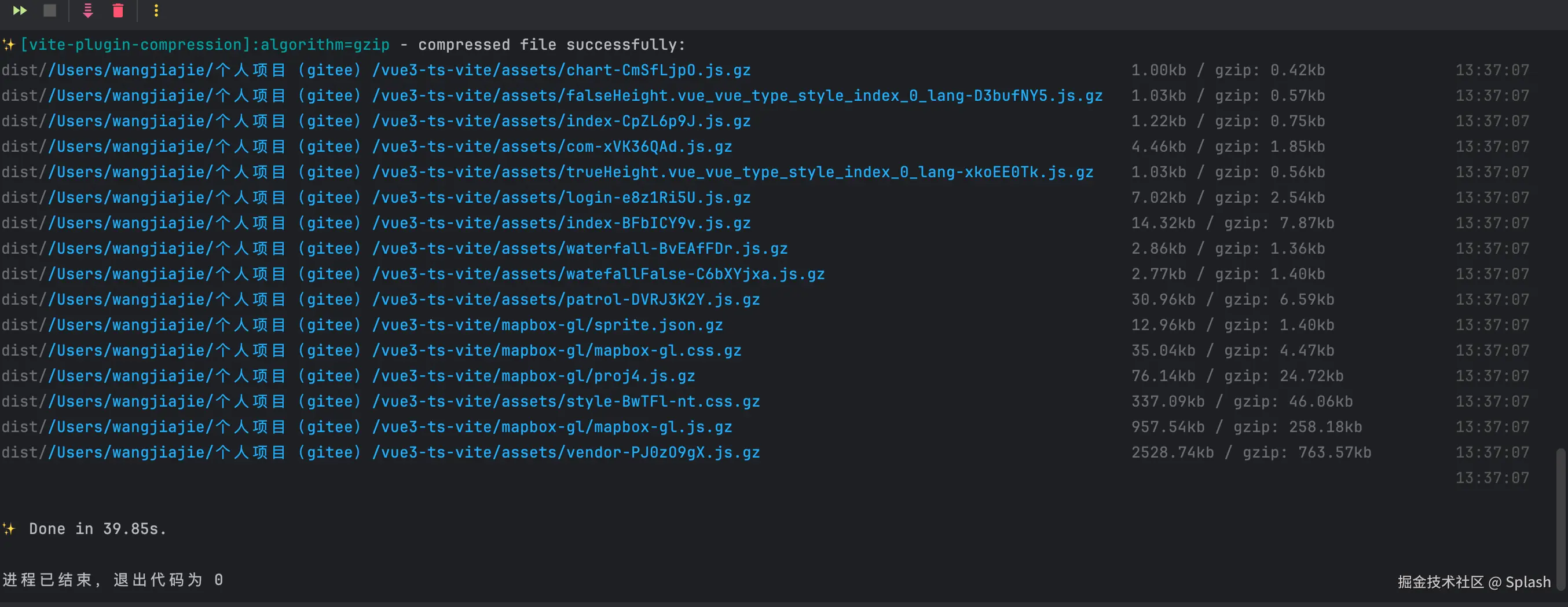The height and width of the screenshot is (607, 1568).
Task: Open the sprite.json.gz file link
Action: point(385,325)
